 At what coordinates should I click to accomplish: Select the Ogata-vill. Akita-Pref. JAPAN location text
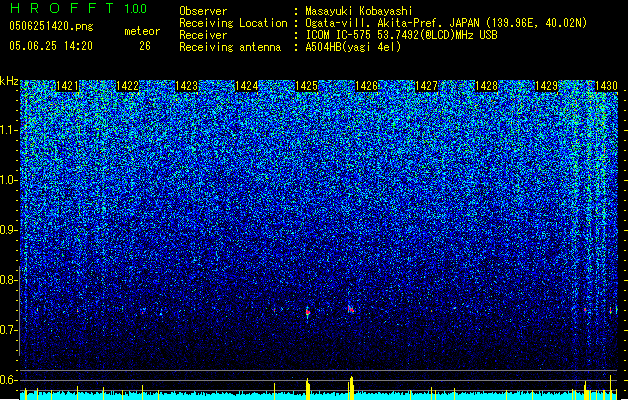[446, 23]
